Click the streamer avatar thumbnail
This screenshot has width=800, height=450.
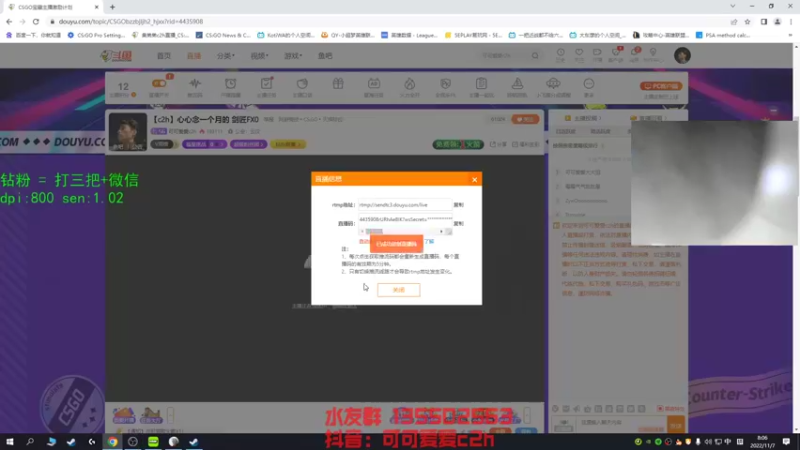click(x=128, y=132)
